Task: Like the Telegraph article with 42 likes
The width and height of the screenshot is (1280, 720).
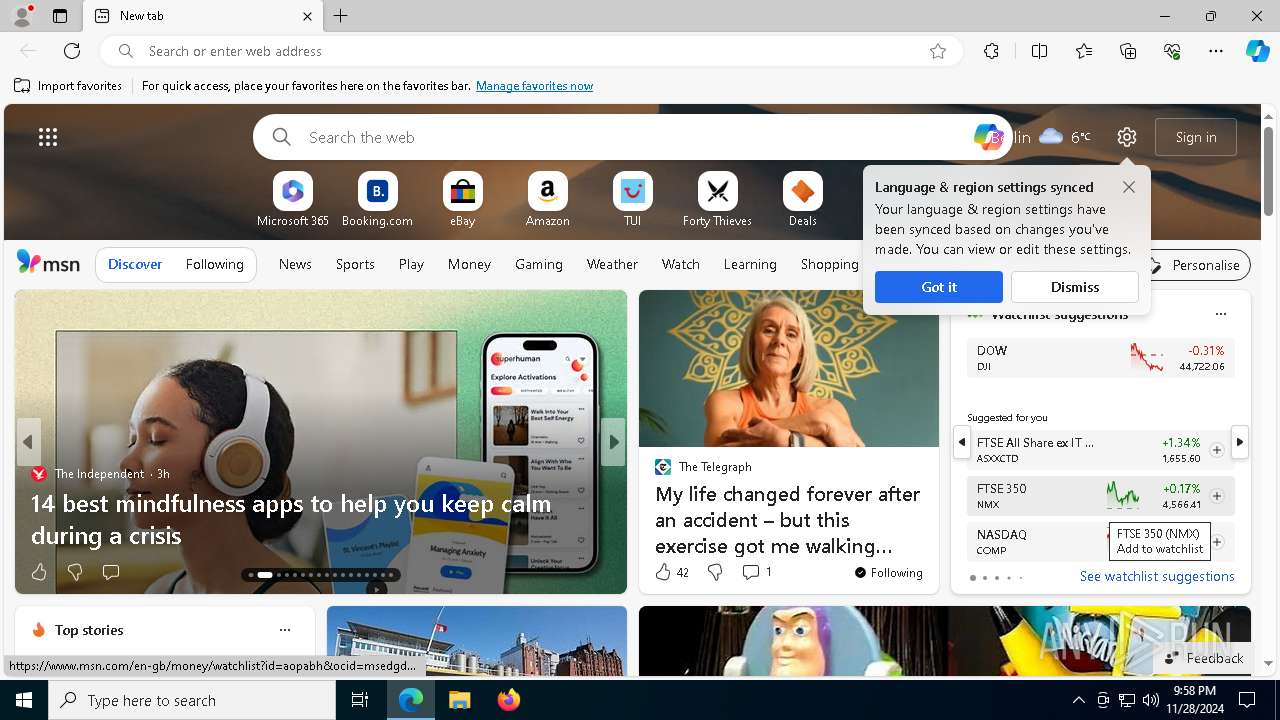Action: pyautogui.click(x=671, y=572)
